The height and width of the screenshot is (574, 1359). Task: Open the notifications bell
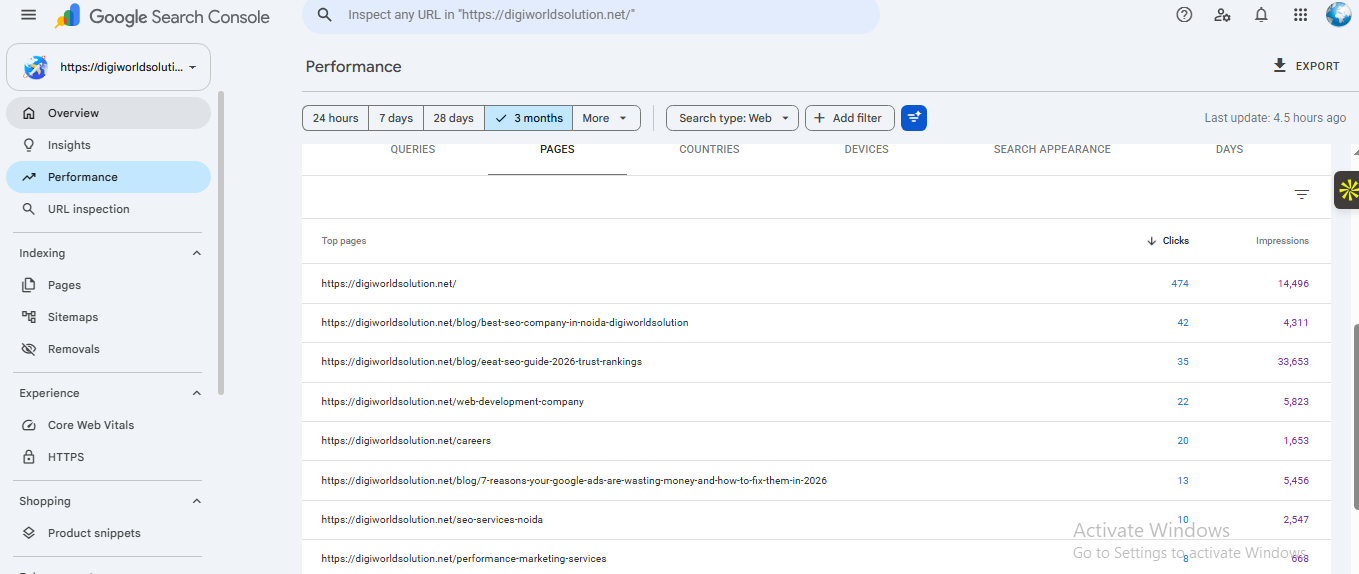[1261, 15]
